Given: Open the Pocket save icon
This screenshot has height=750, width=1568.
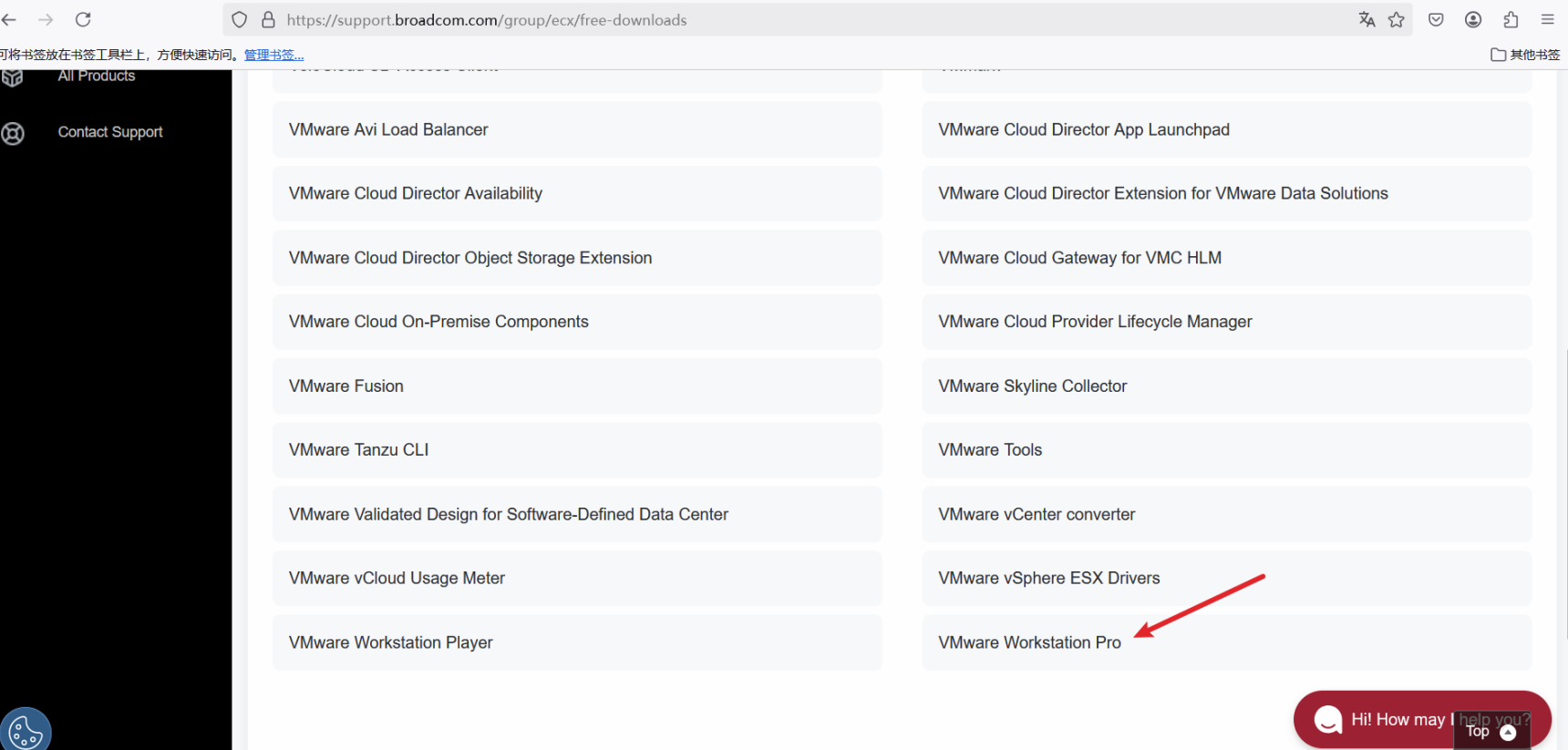Looking at the screenshot, I should [x=1436, y=19].
